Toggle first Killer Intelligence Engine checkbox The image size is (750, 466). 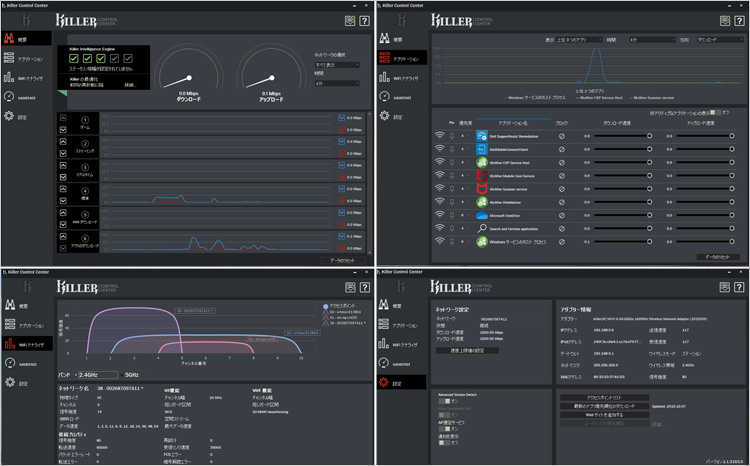point(74,59)
